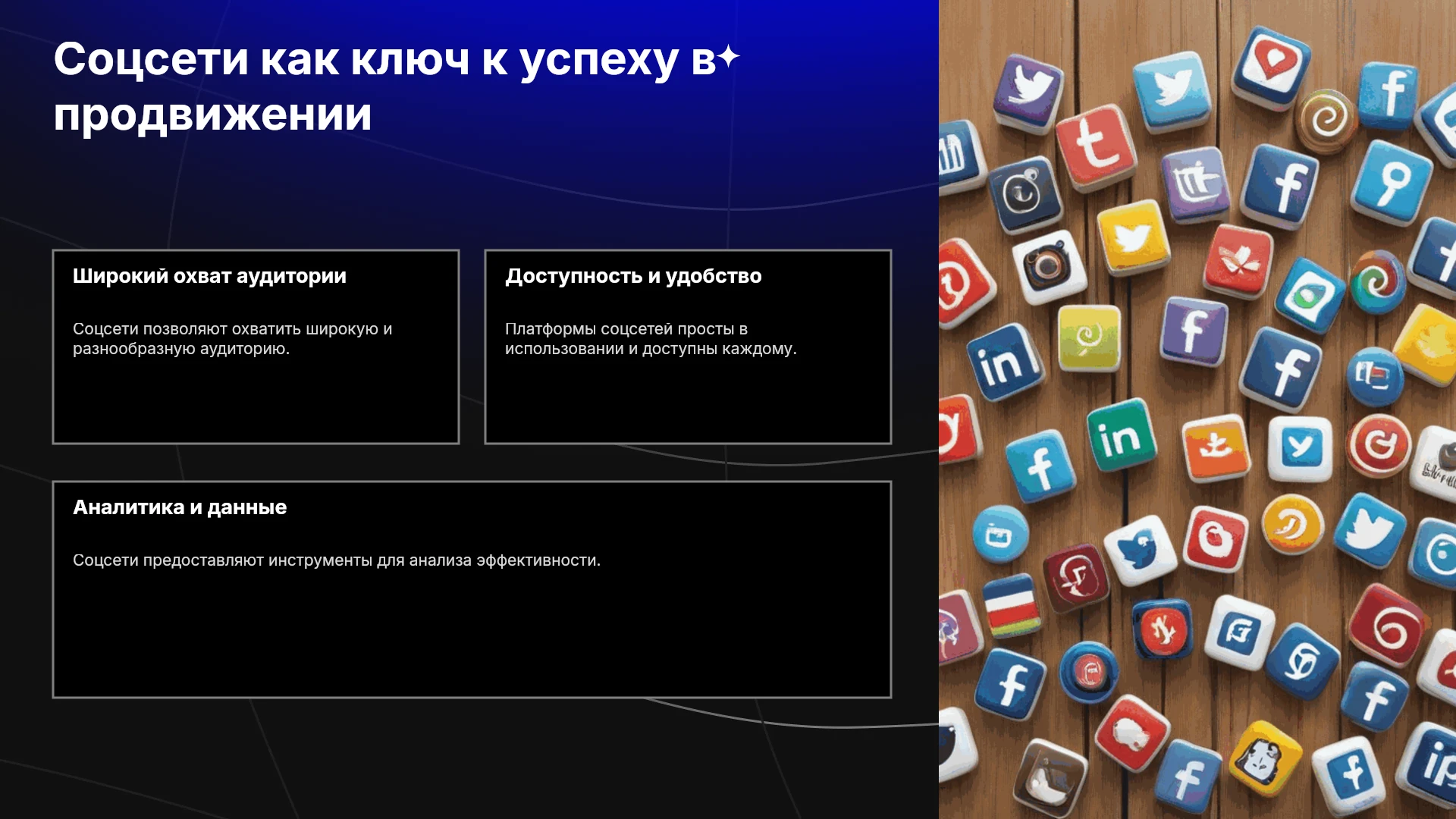Click the striped flag icon block
Screen dimensions: 1456x819
(x=1012, y=606)
